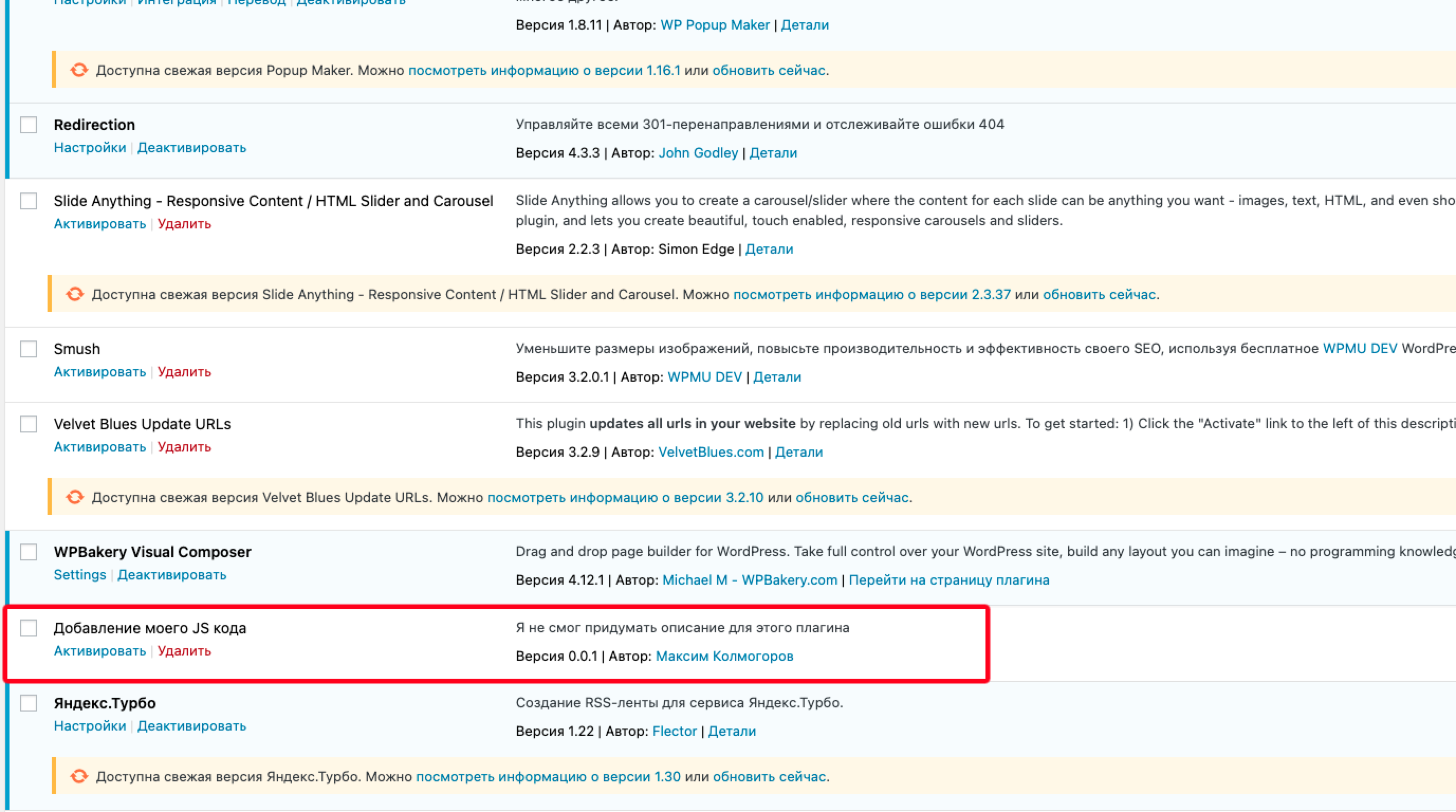
Task: Click Активировать under Smush
Action: (100, 372)
